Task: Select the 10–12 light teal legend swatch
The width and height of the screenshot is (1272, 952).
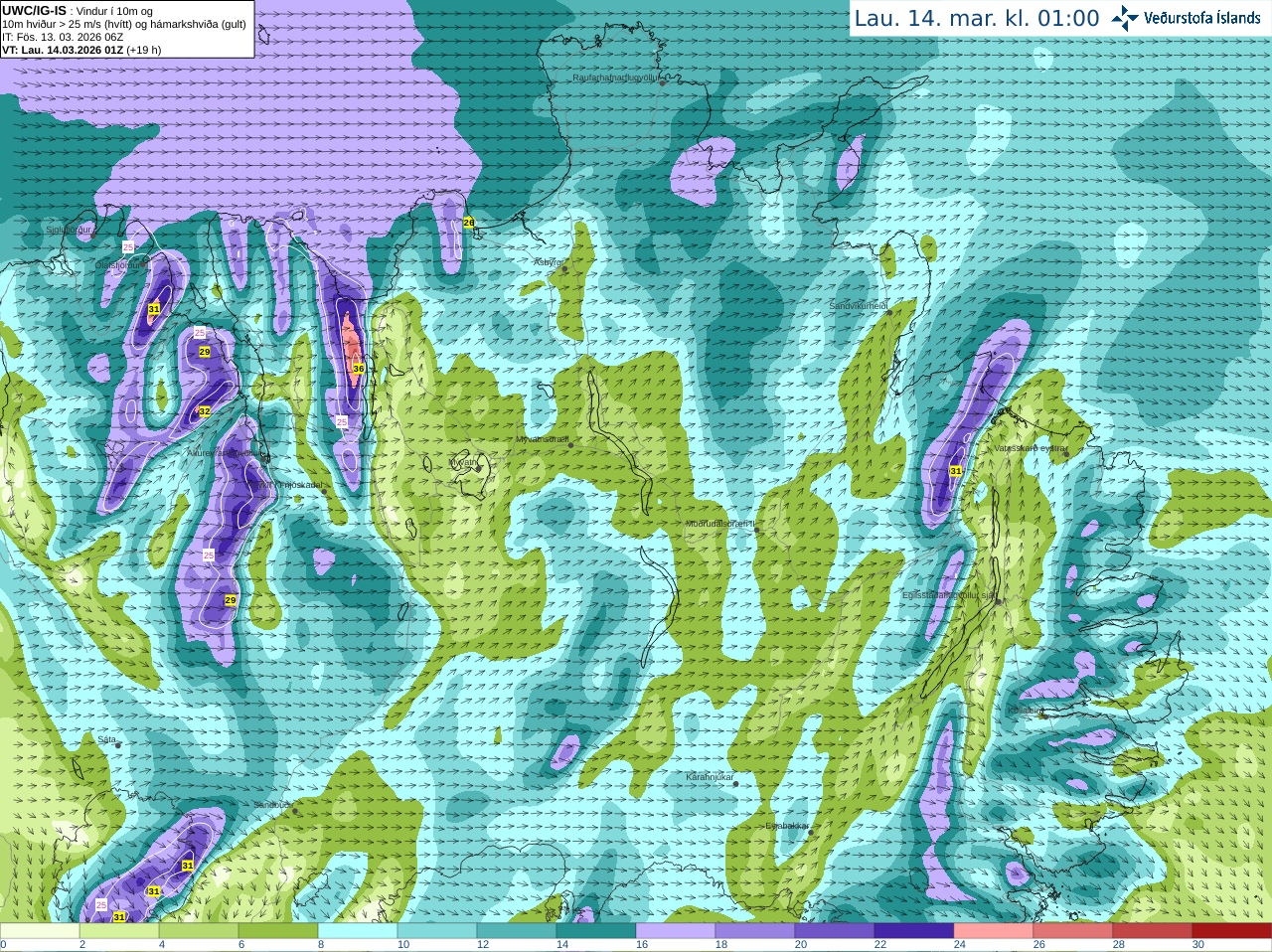Action: pyautogui.click(x=437, y=931)
